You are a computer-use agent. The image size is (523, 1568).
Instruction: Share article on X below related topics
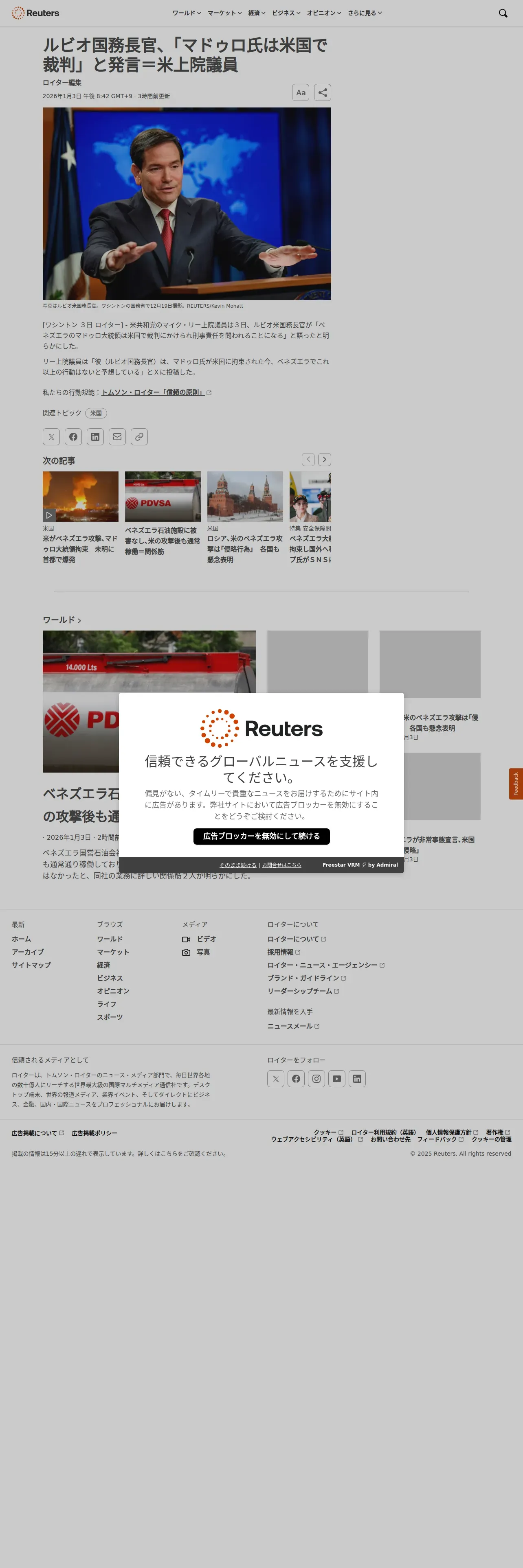51,436
